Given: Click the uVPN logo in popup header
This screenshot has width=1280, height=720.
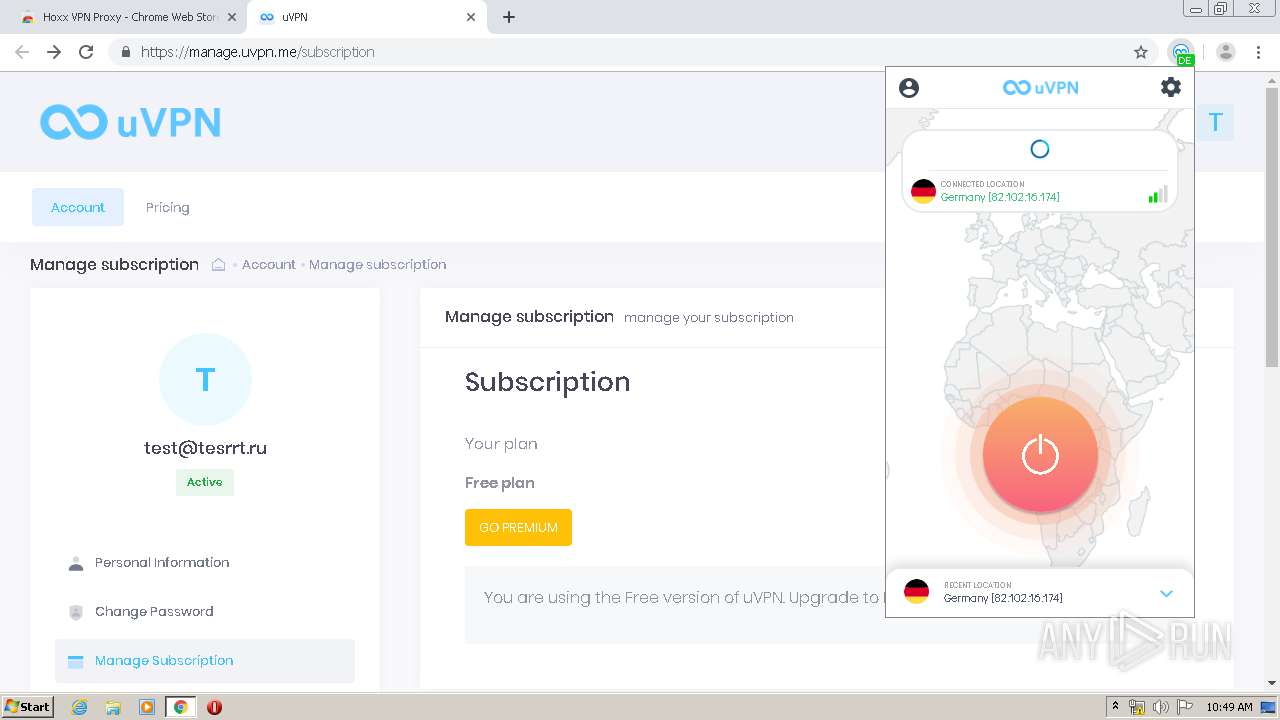Looking at the screenshot, I should 1040,87.
